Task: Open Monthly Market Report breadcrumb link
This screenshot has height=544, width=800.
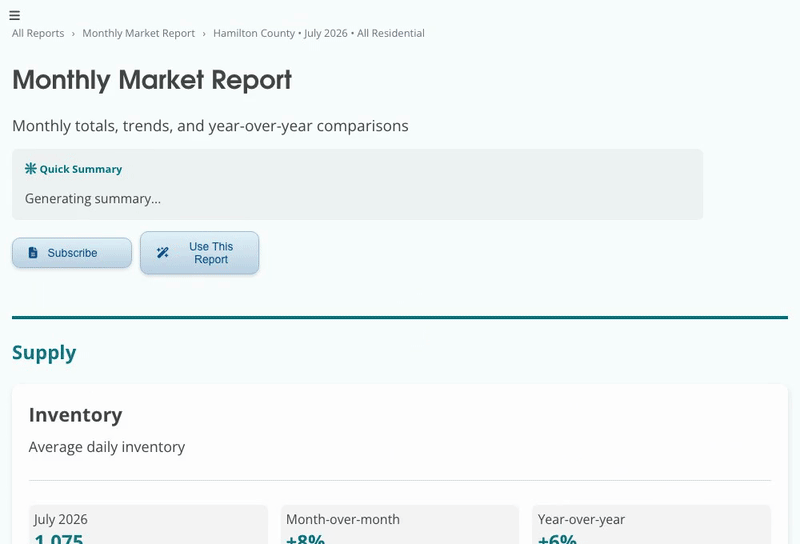Action: pyautogui.click(x=139, y=33)
